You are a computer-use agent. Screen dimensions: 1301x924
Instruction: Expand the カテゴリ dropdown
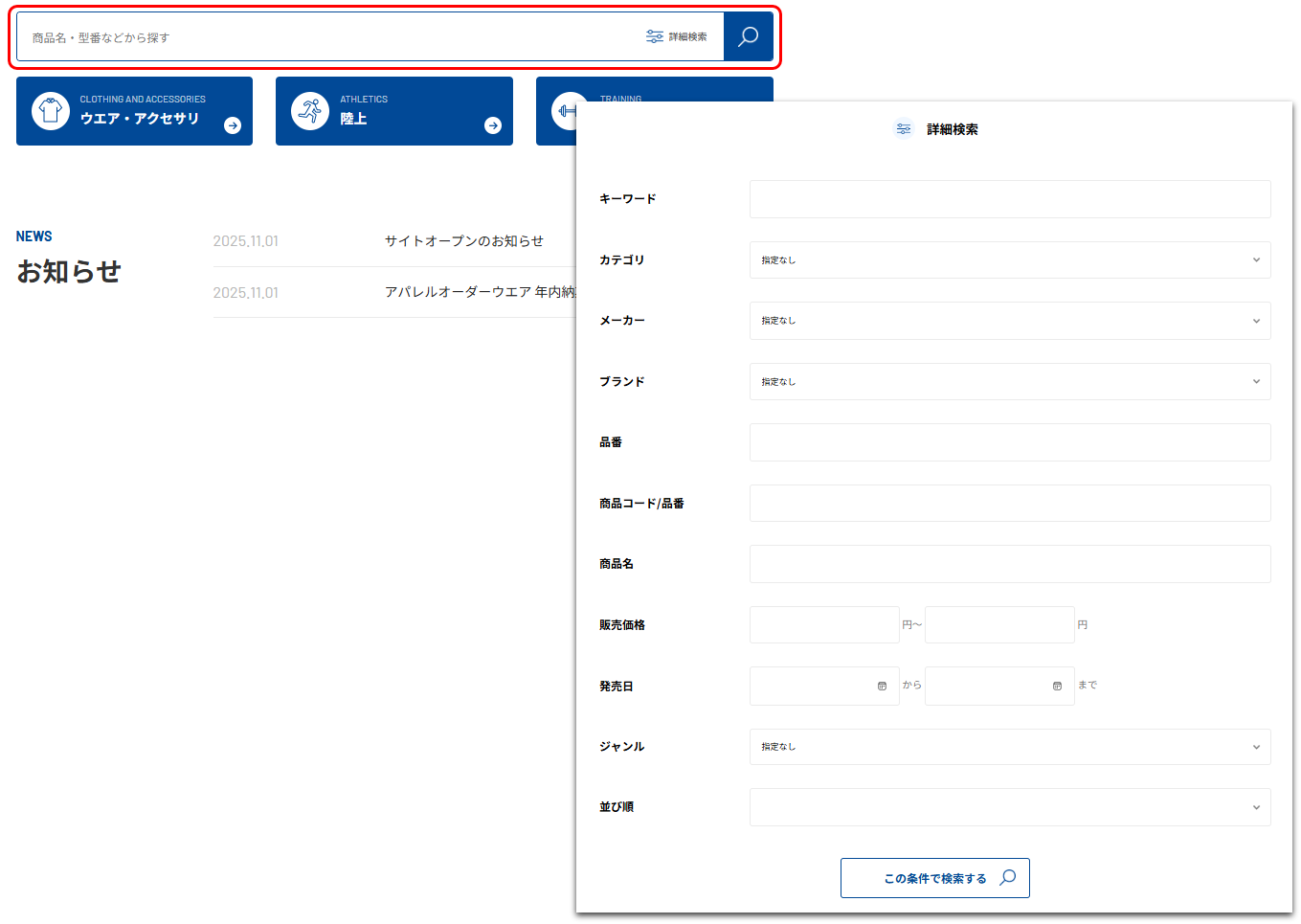pyautogui.click(x=1009, y=260)
